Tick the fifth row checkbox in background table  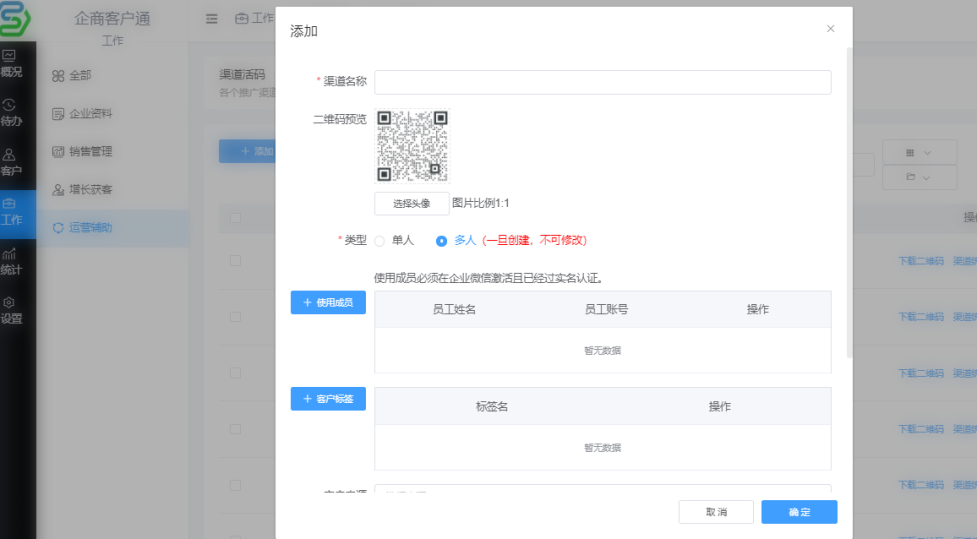pyautogui.click(x=236, y=485)
